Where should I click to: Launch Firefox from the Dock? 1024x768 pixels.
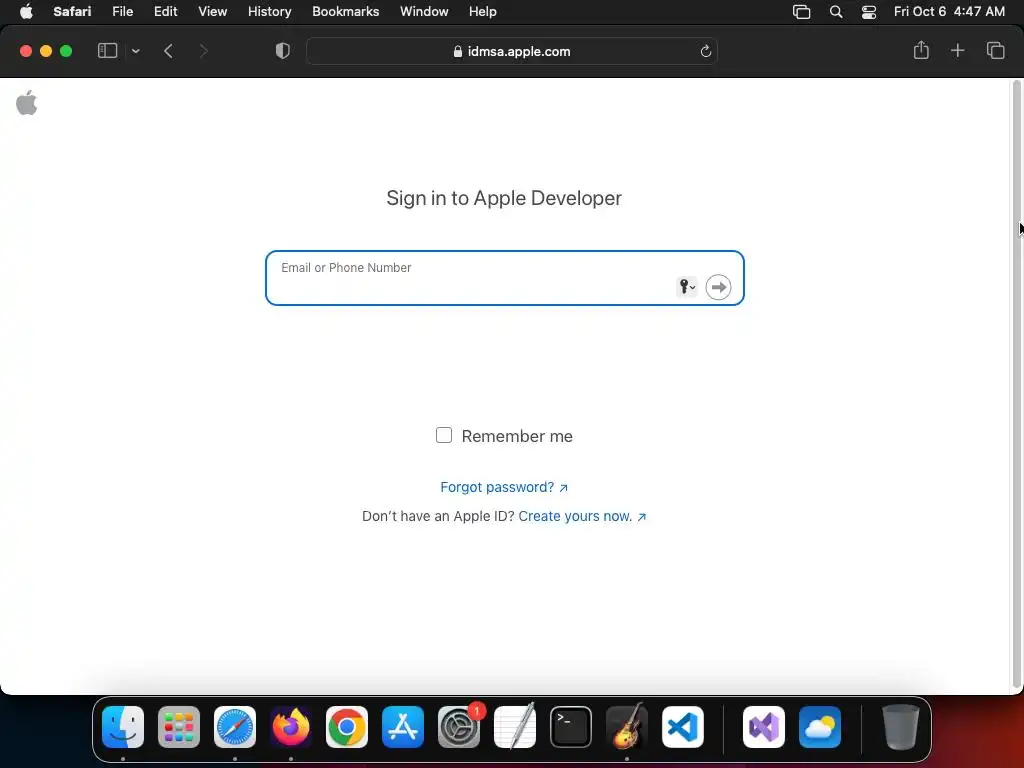click(x=291, y=727)
